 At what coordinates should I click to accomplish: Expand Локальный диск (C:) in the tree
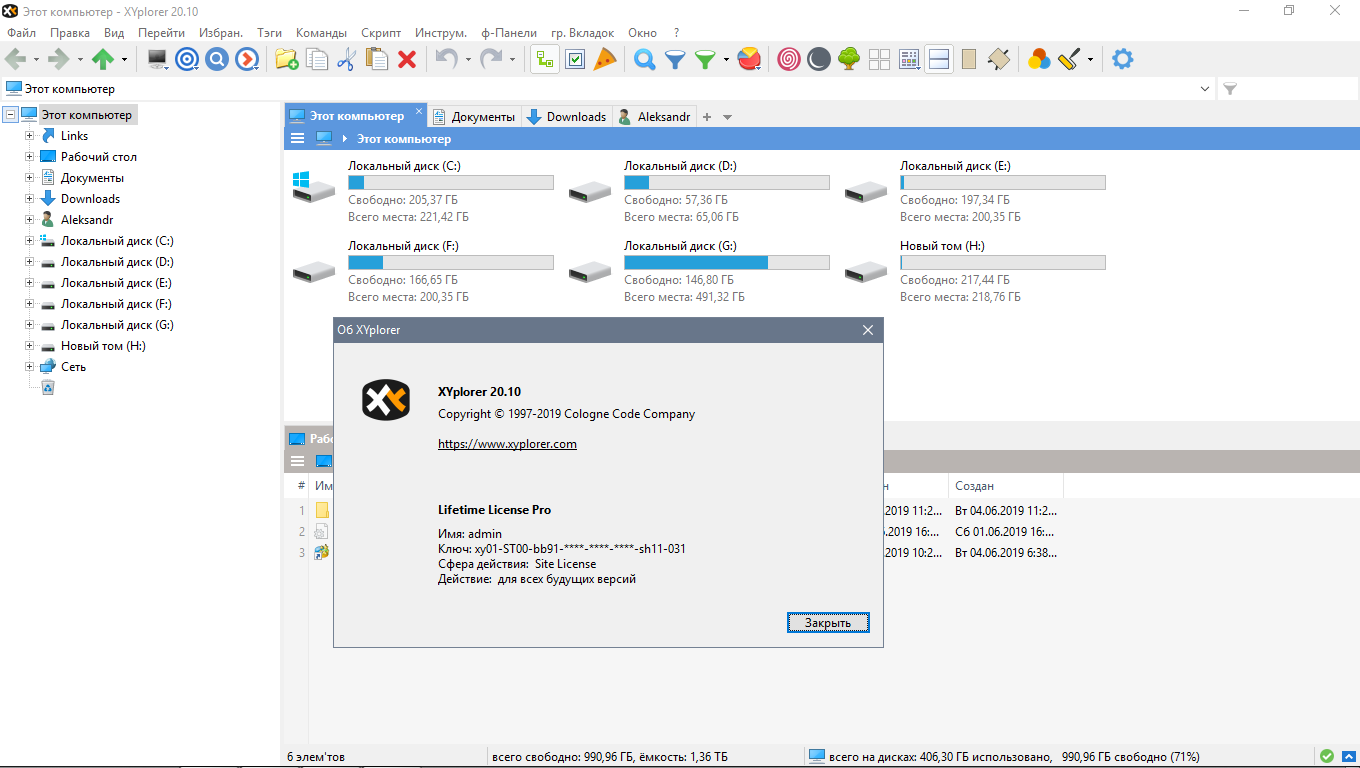coord(29,241)
